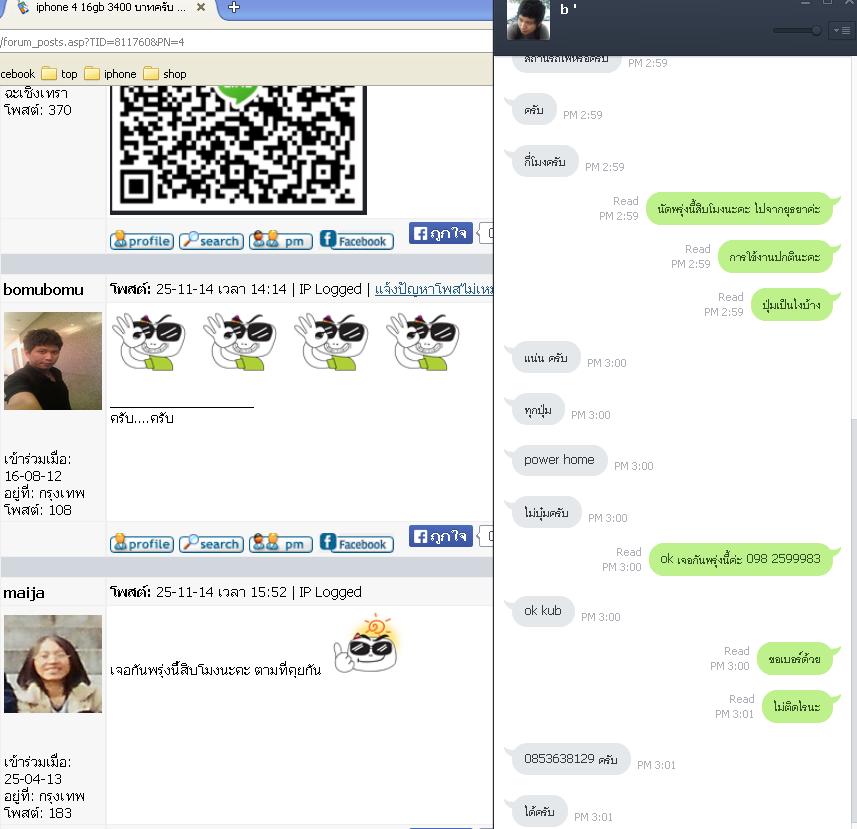Screen dimensions: 857x829
Task: Select the 'power home' chat message
Action: [559, 460]
